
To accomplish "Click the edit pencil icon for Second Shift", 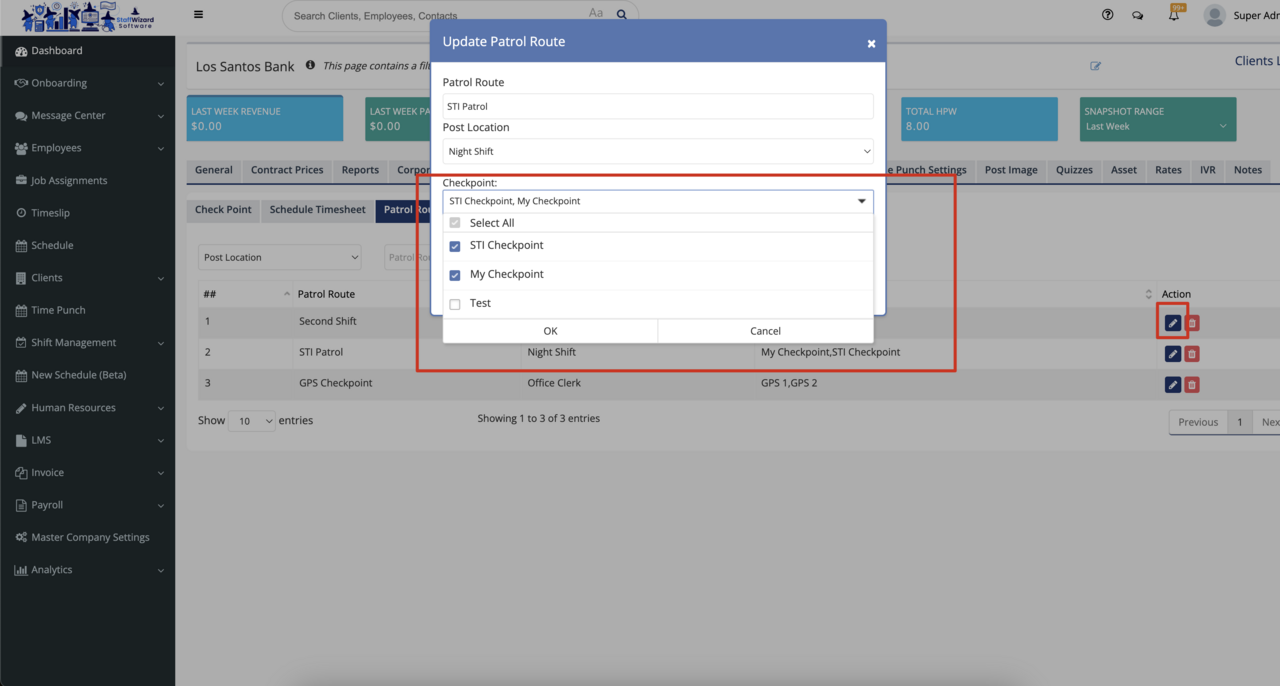I will pyautogui.click(x=1172, y=323).
